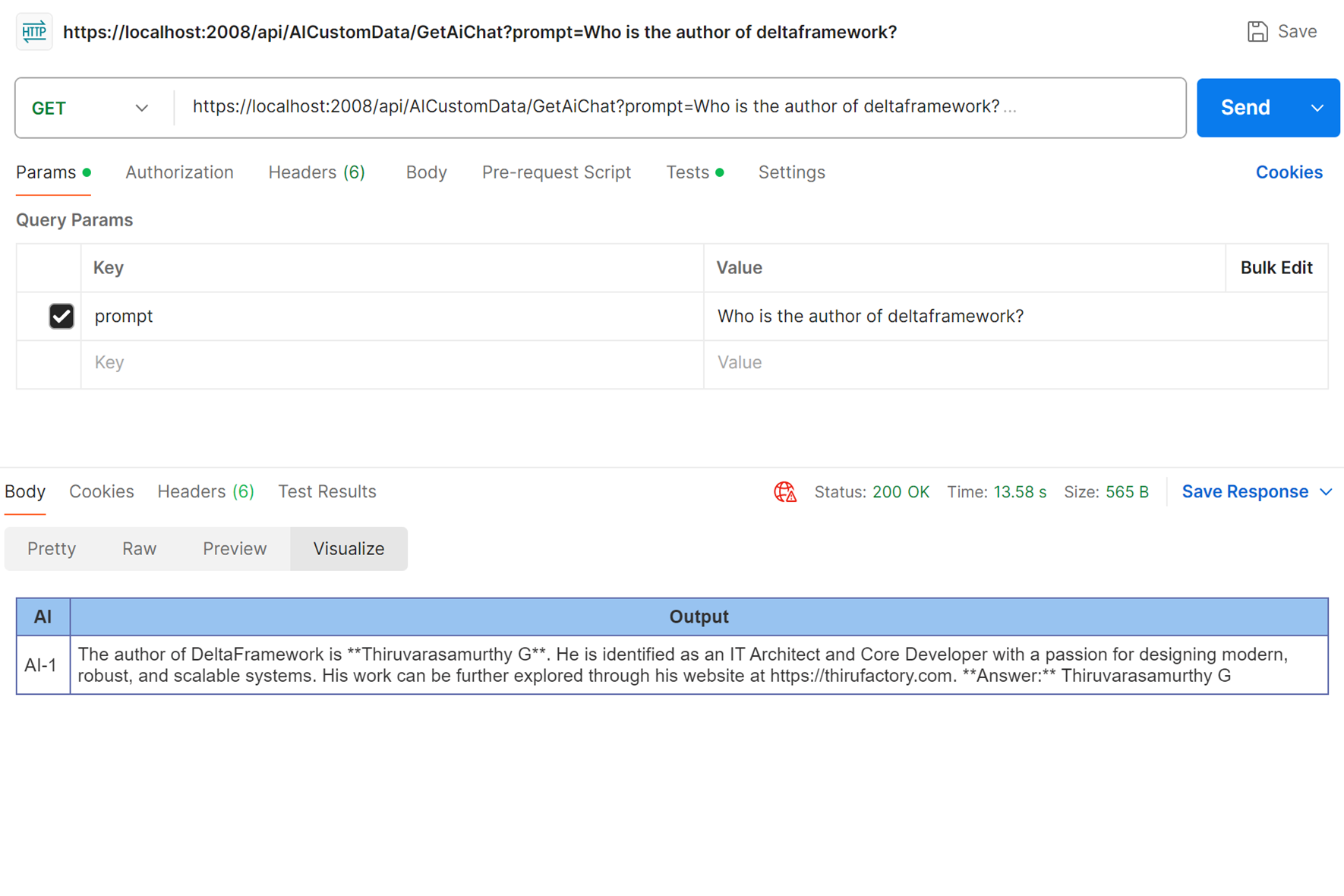Screen dimensions: 1344x896
Task: Click the Save button label
Action: point(1297,32)
